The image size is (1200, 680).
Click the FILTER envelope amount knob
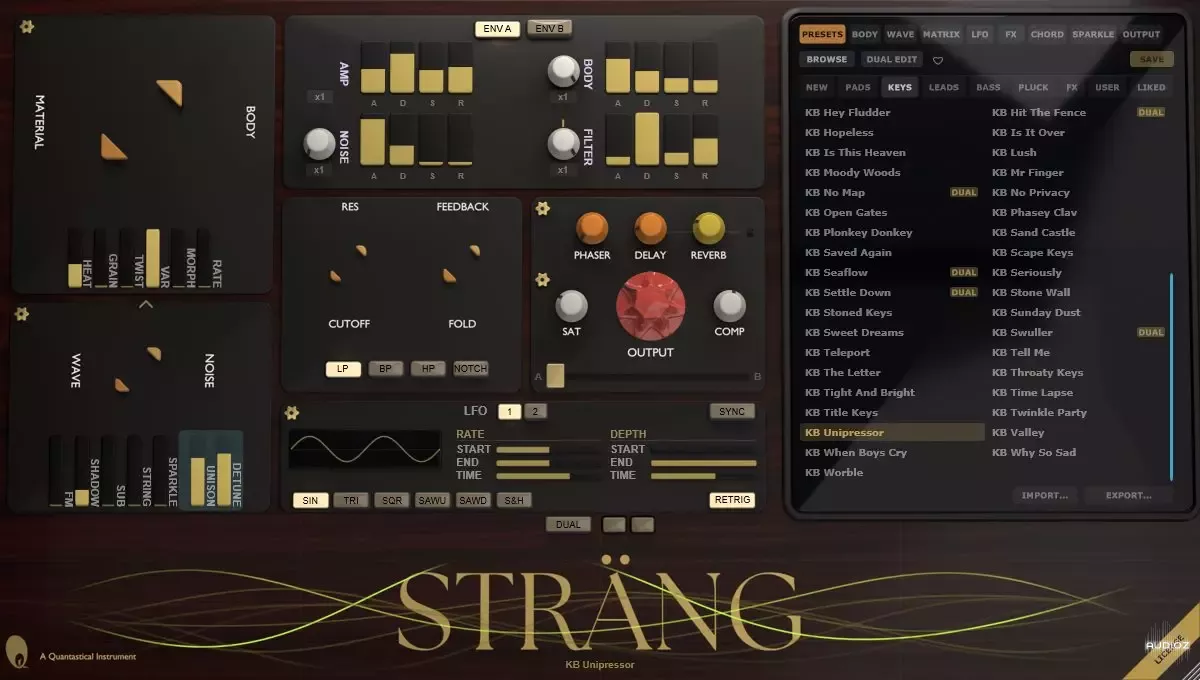(x=562, y=143)
